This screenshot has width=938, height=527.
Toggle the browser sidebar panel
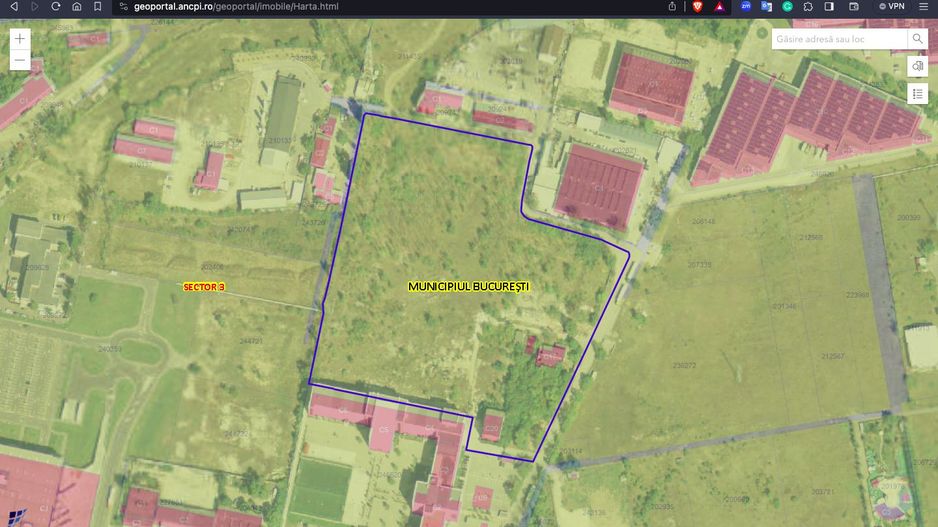click(x=829, y=6)
